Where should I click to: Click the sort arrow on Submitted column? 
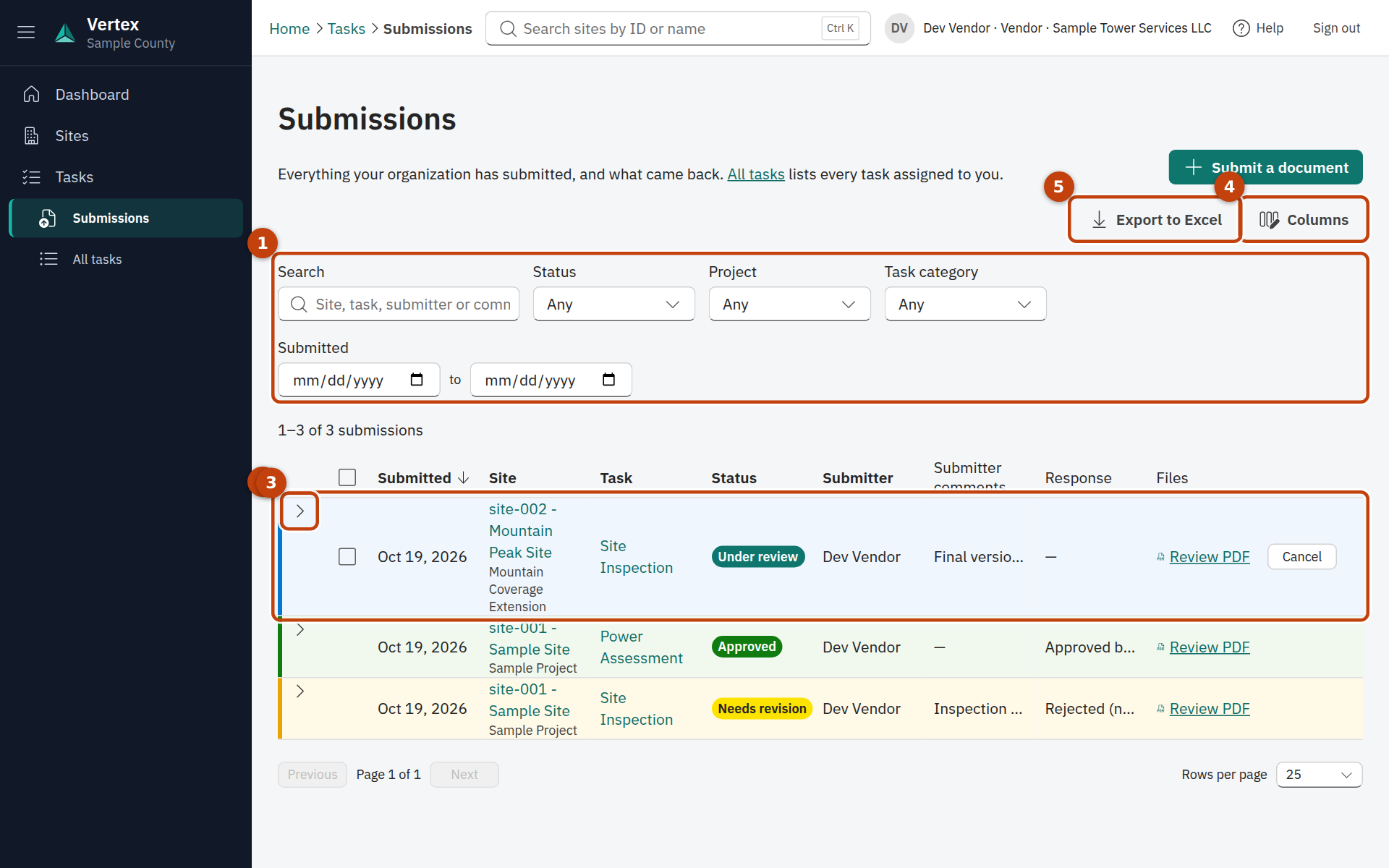(464, 478)
